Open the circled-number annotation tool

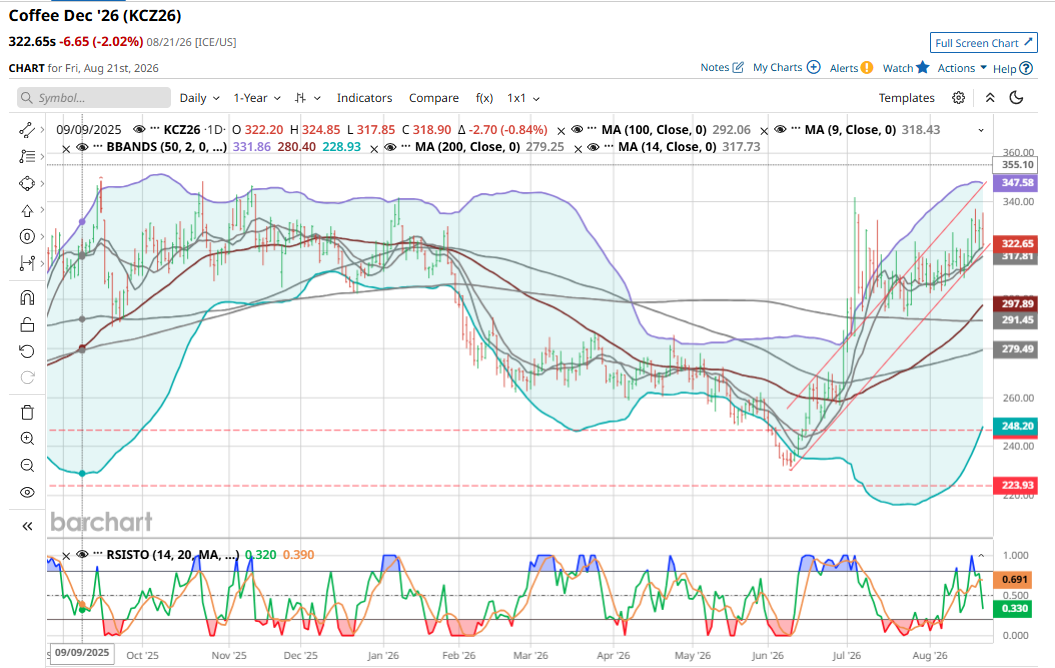[27, 237]
